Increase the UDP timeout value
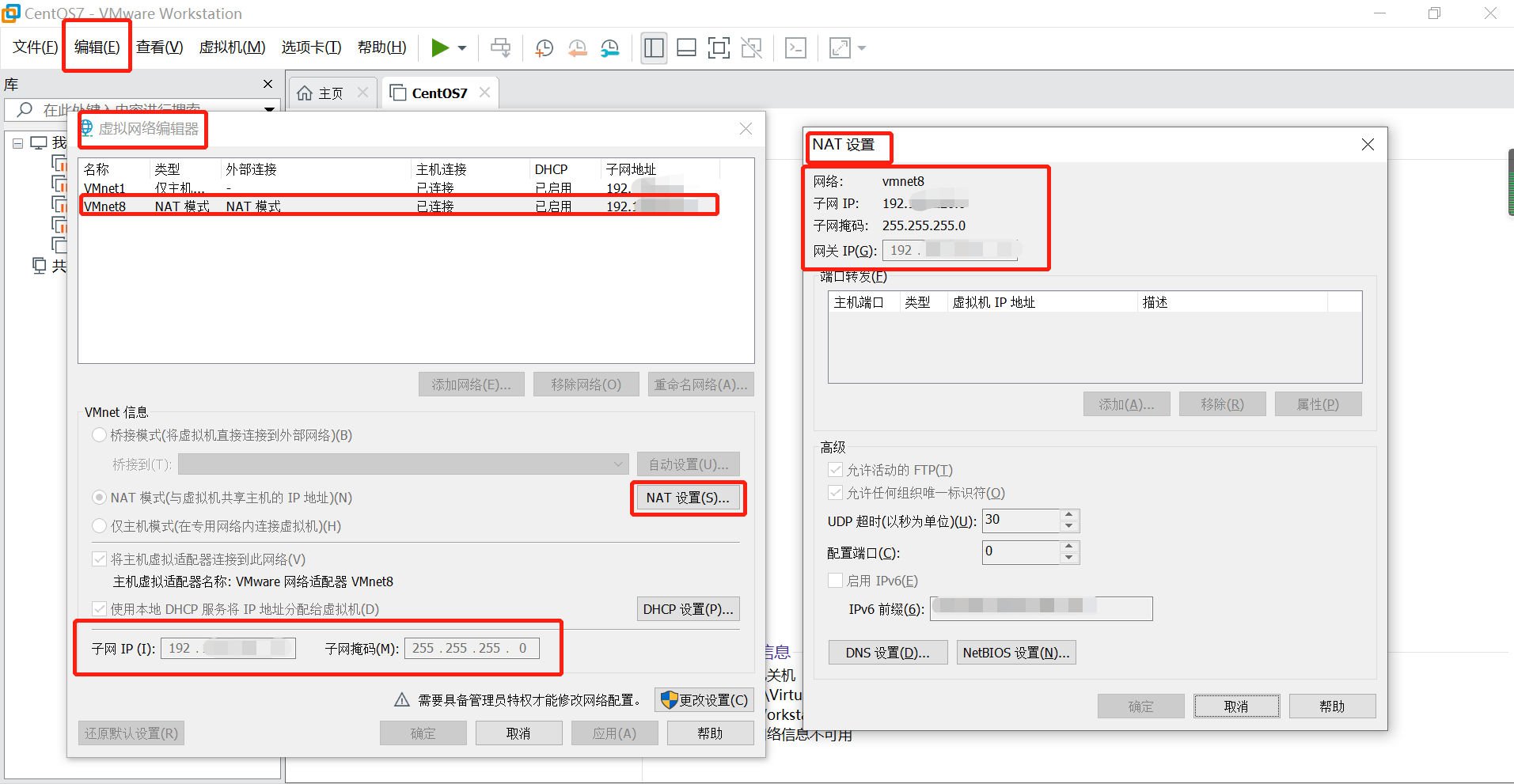The image size is (1514, 784). point(1069,515)
